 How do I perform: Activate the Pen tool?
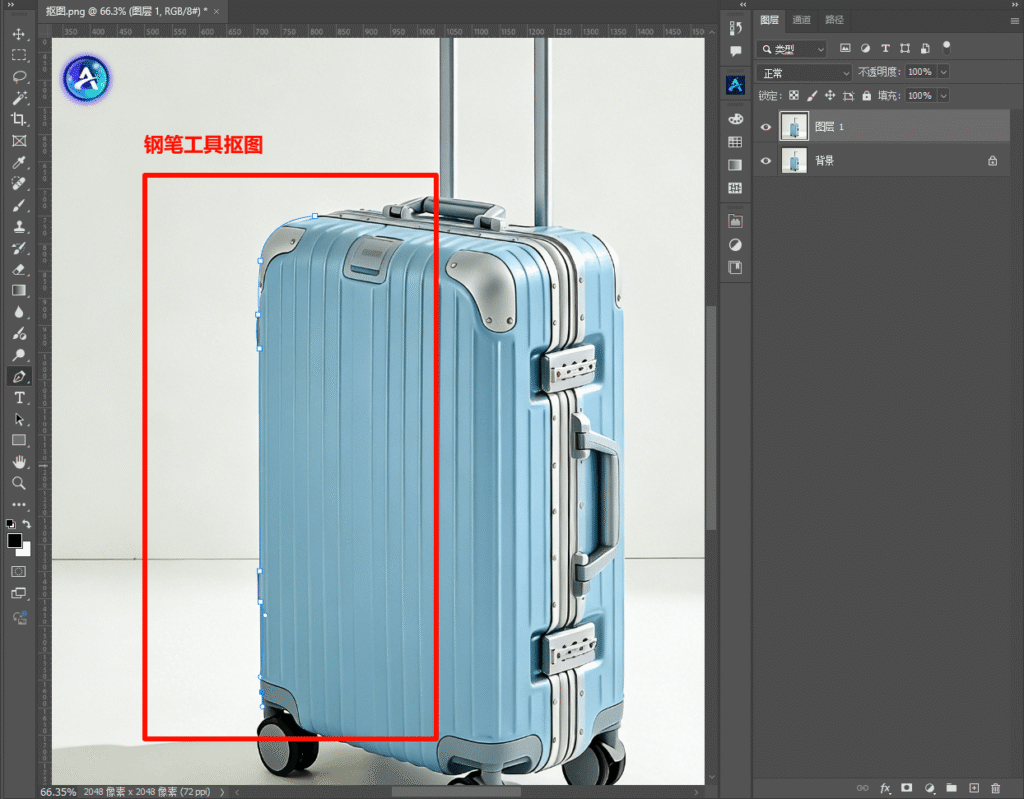click(x=19, y=377)
